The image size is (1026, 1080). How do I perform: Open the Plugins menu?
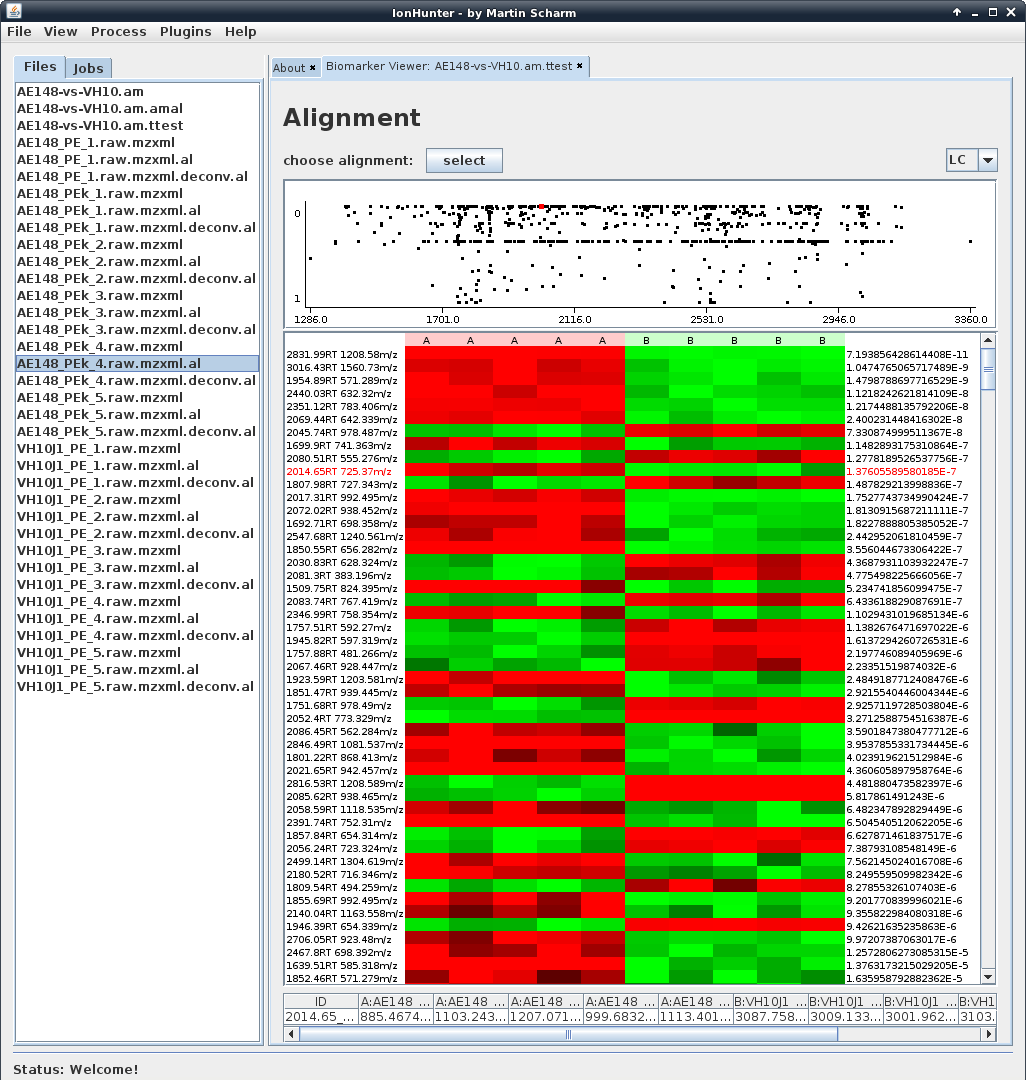(x=185, y=31)
